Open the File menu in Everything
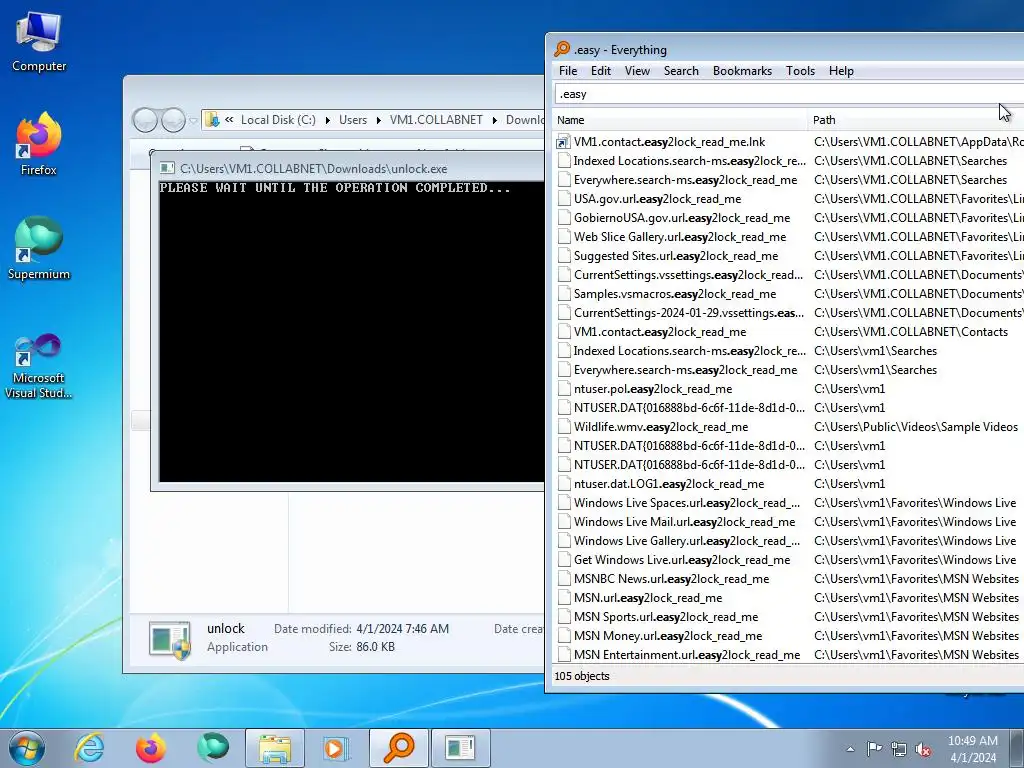1024x768 pixels. tap(568, 71)
